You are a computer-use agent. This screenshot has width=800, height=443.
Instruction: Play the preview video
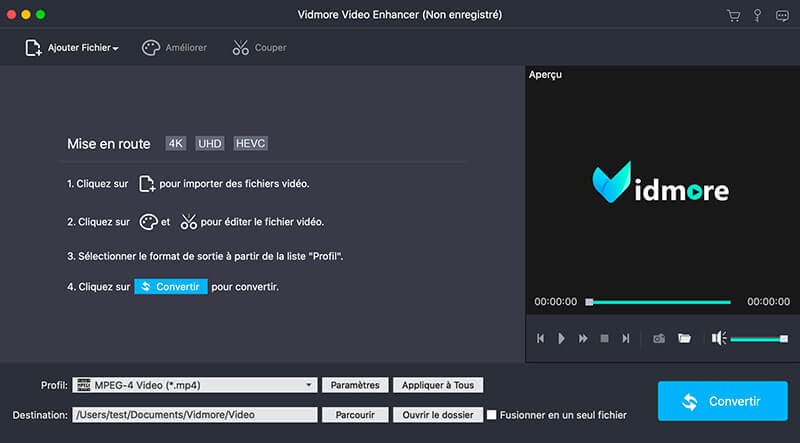point(561,338)
